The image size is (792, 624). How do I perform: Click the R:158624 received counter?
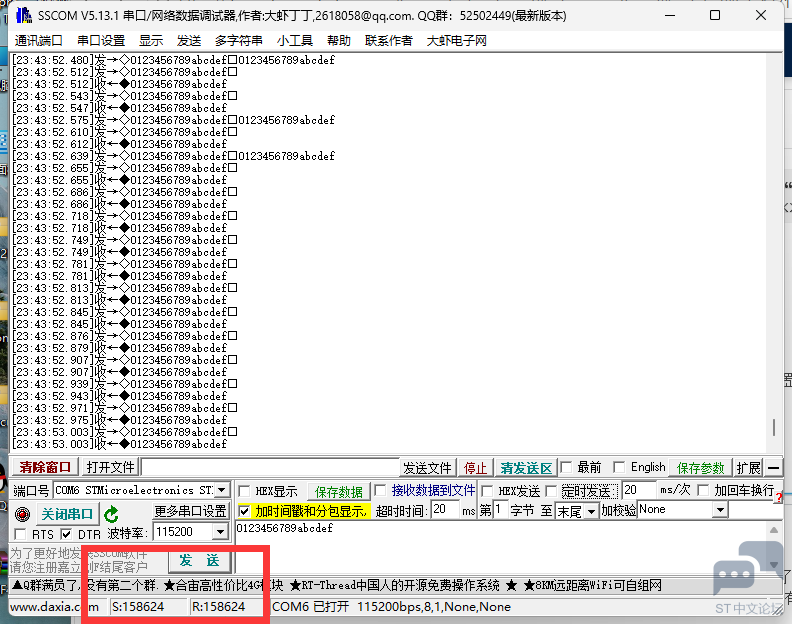(x=229, y=607)
